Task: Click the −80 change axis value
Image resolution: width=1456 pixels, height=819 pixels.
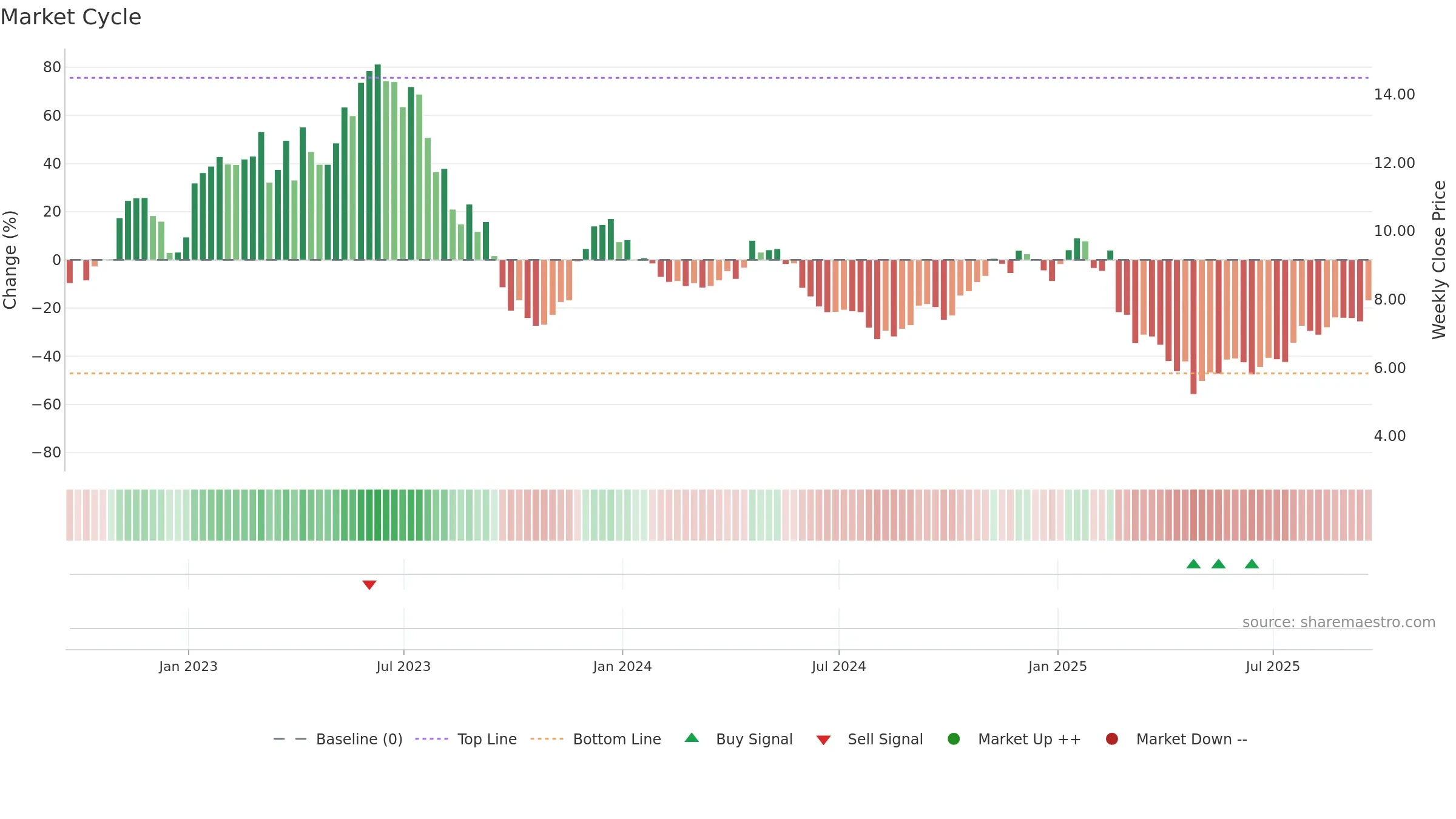Action: [x=47, y=453]
